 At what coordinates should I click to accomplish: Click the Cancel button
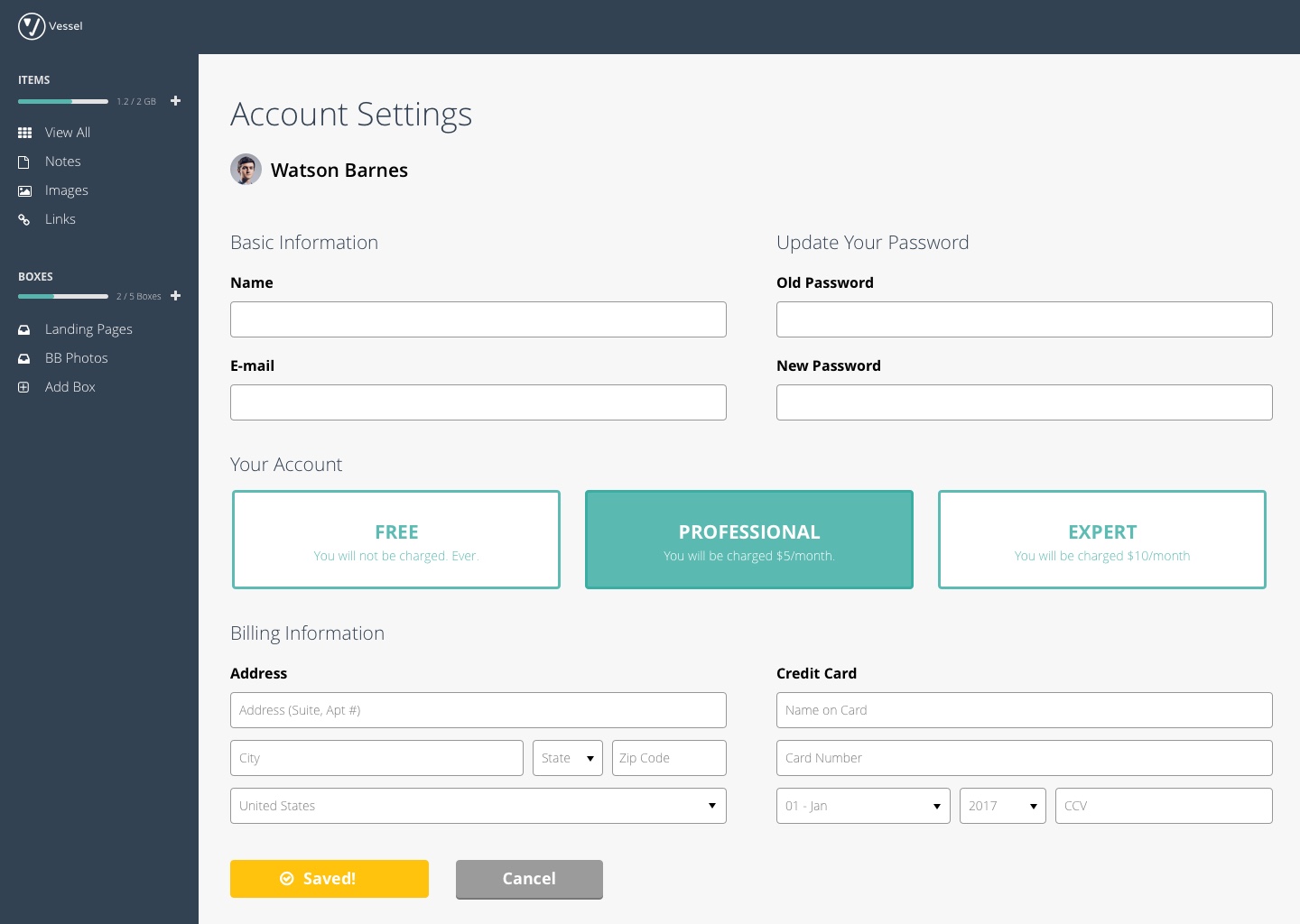pos(529,879)
